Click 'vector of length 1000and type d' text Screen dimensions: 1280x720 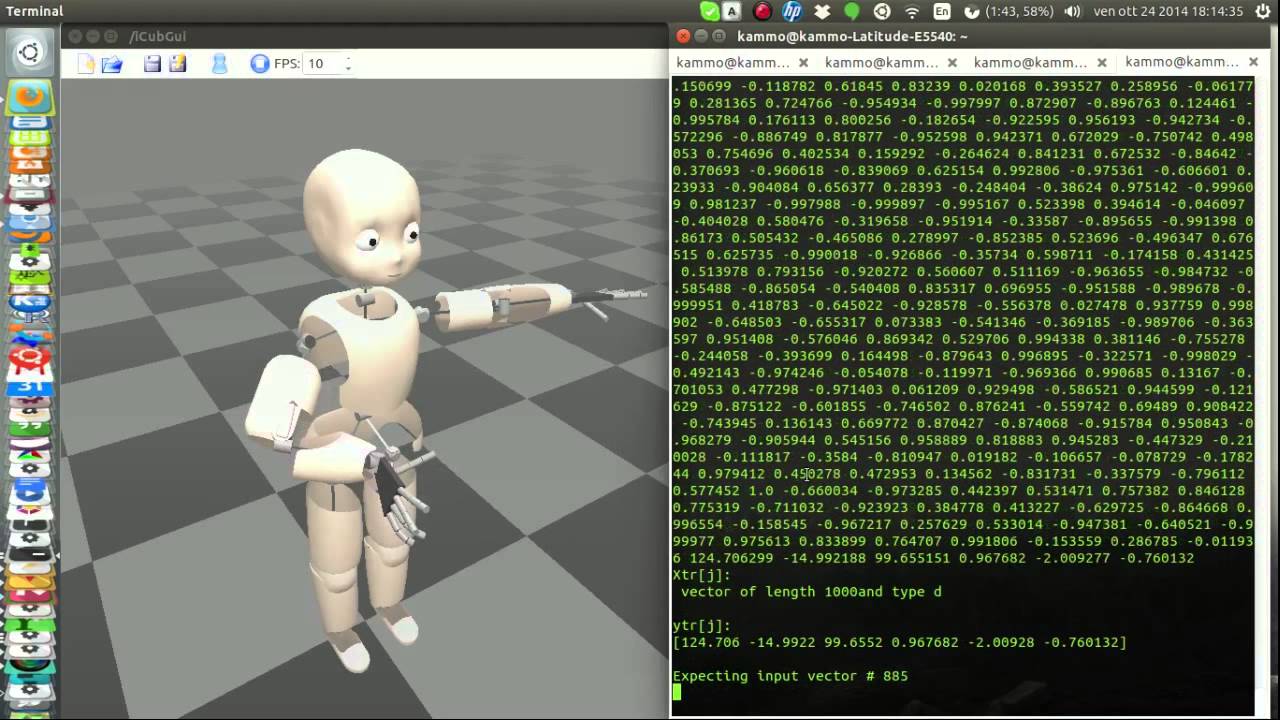(x=810, y=591)
